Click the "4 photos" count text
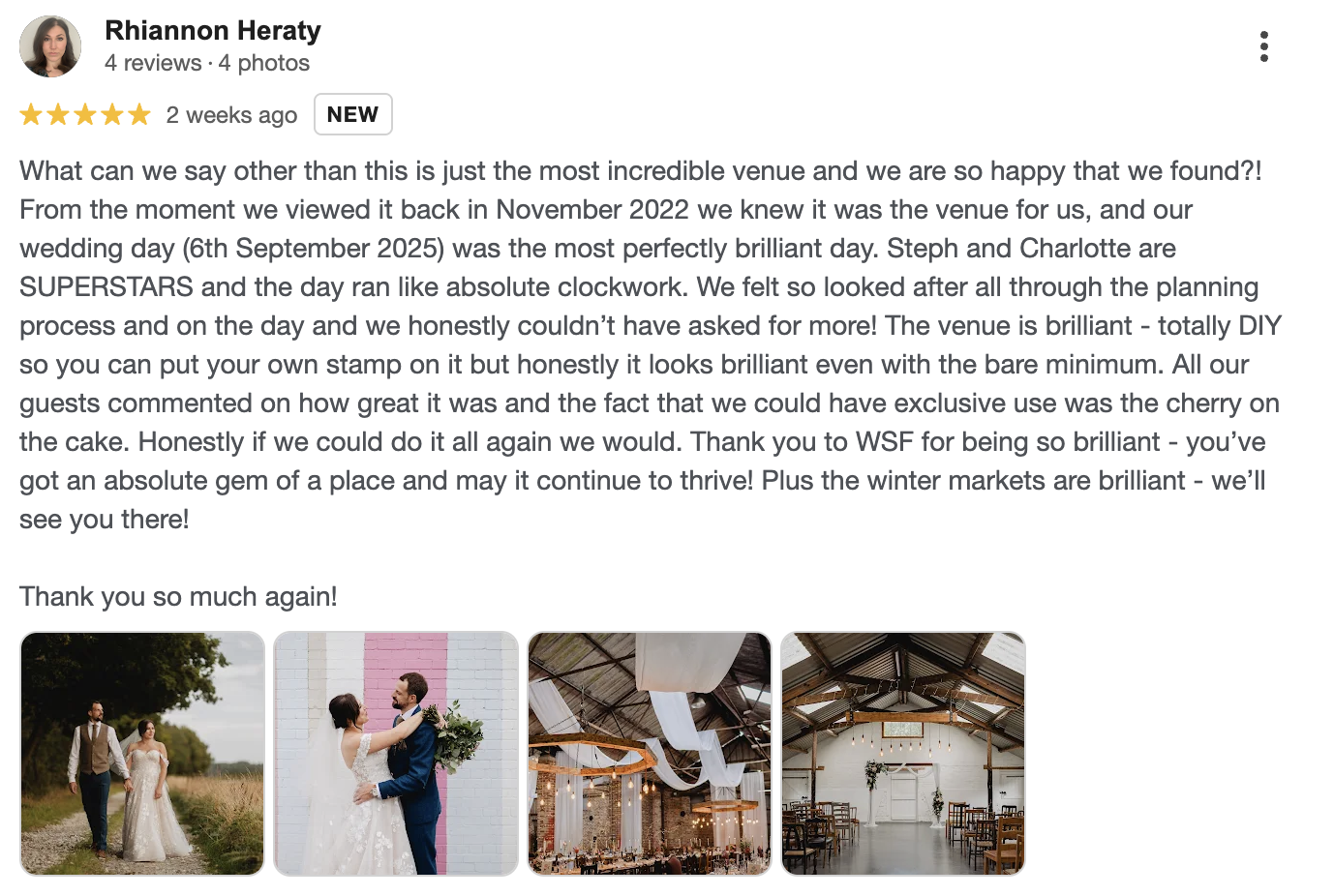This screenshot has height=896, width=1334. [x=264, y=63]
